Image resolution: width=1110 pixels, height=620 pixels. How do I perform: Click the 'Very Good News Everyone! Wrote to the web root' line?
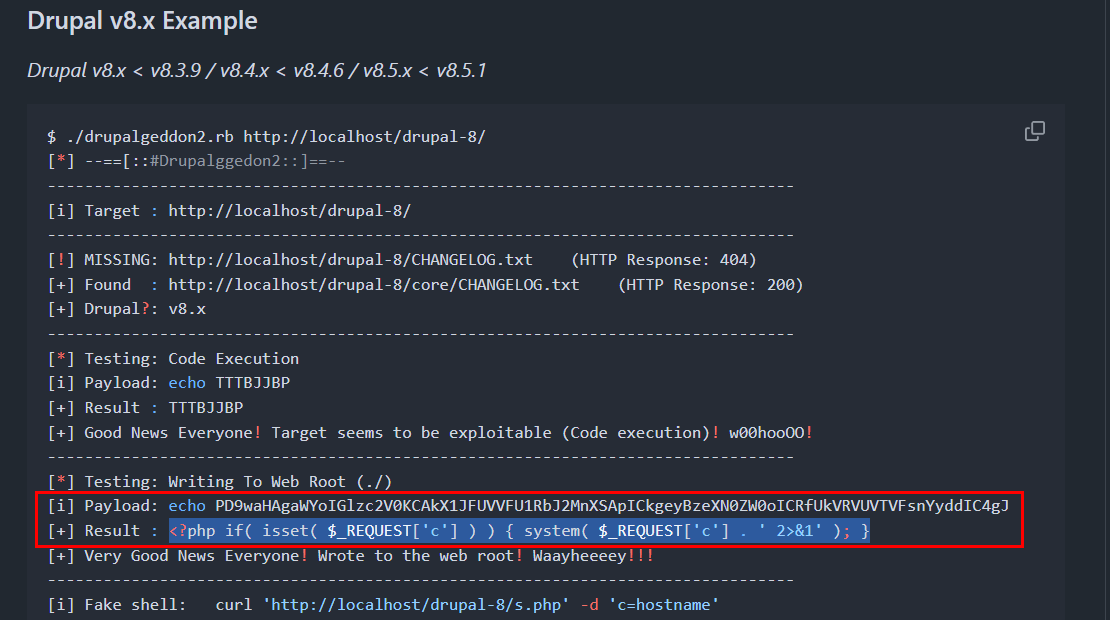coord(351,556)
